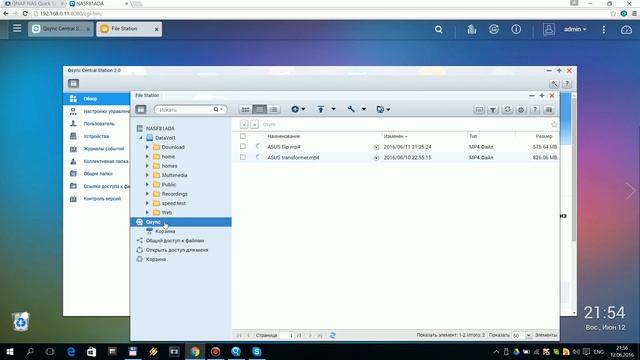Switch File Station to list view
This screenshot has width=640, height=360.
pyautogui.click(x=260, y=109)
